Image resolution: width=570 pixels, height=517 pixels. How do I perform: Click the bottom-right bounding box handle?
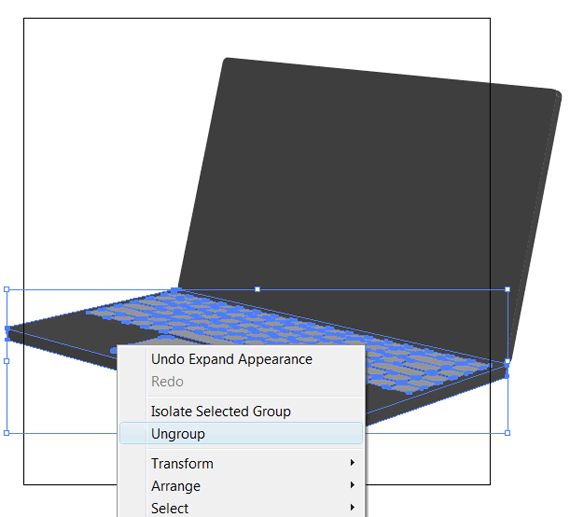click(507, 433)
